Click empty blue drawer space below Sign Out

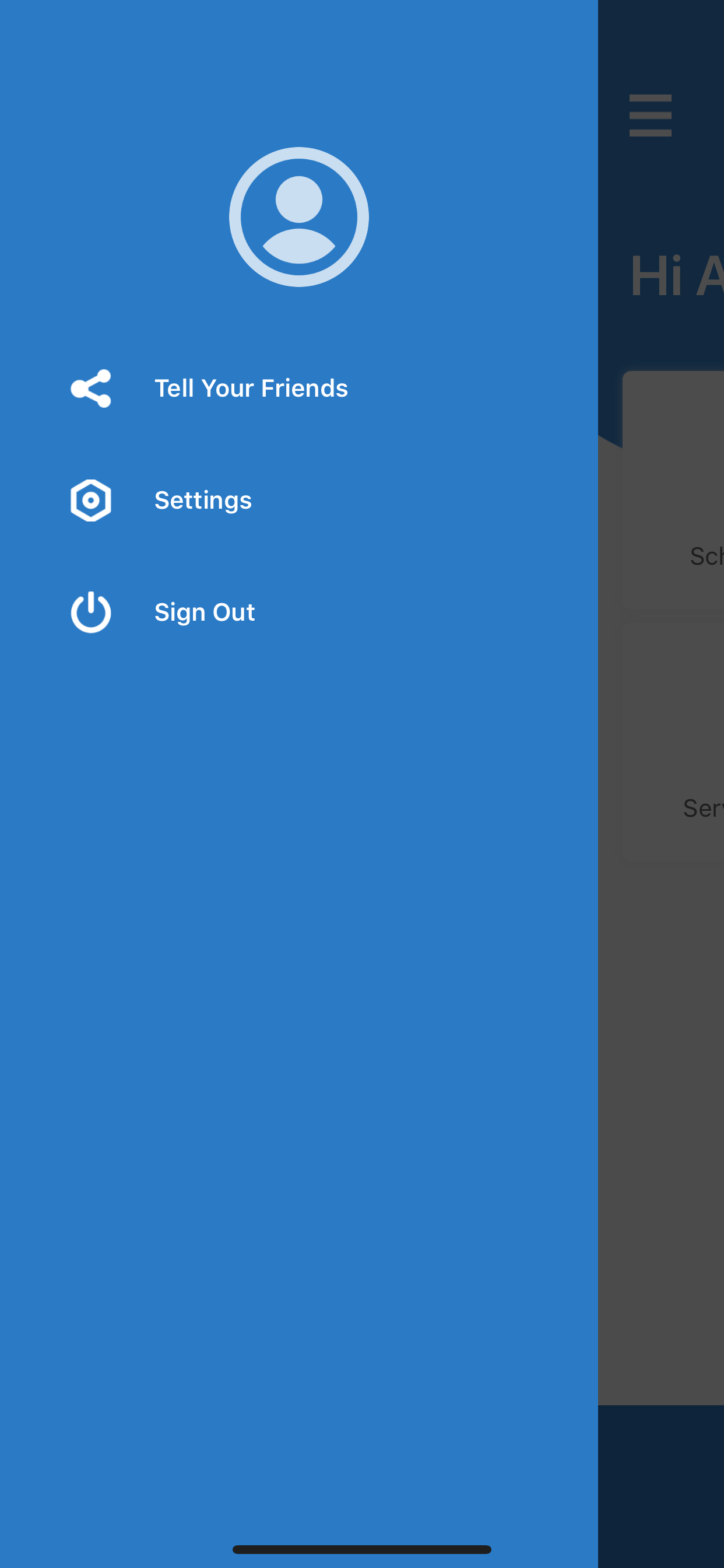(x=298, y=1035)
